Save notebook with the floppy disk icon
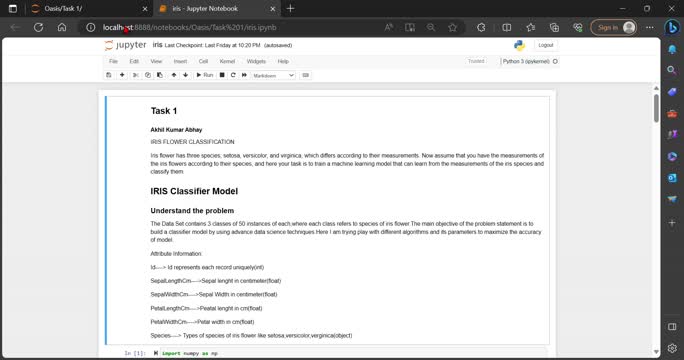 coord(109,75)
